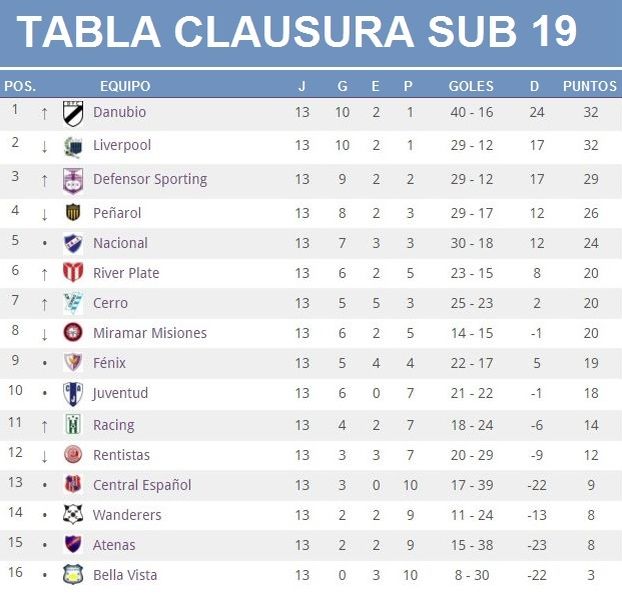Click the Racing green-striped crest icon

coord(73,424)
